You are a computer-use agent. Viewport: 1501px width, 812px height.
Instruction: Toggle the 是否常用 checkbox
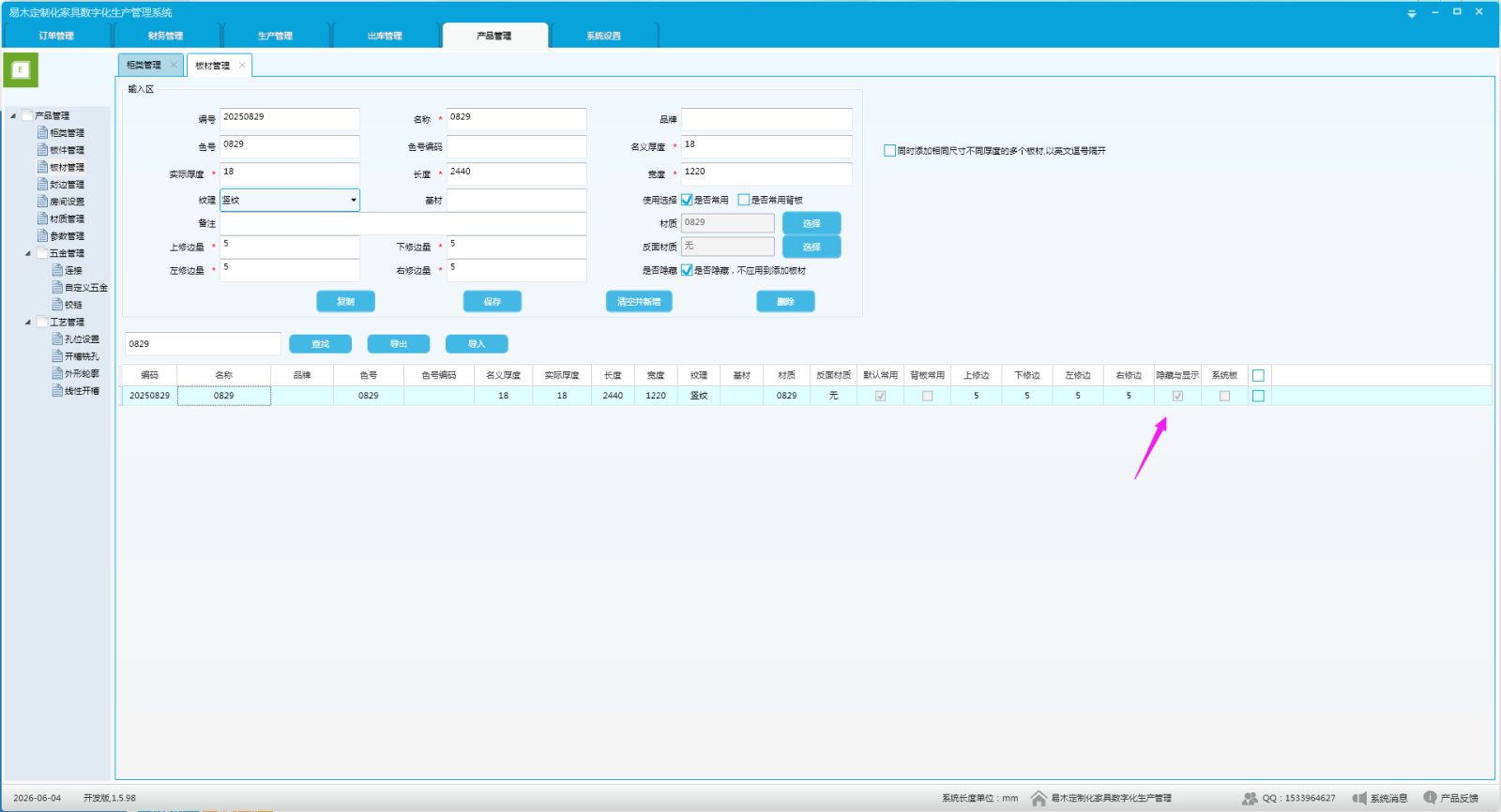point(687,200)
